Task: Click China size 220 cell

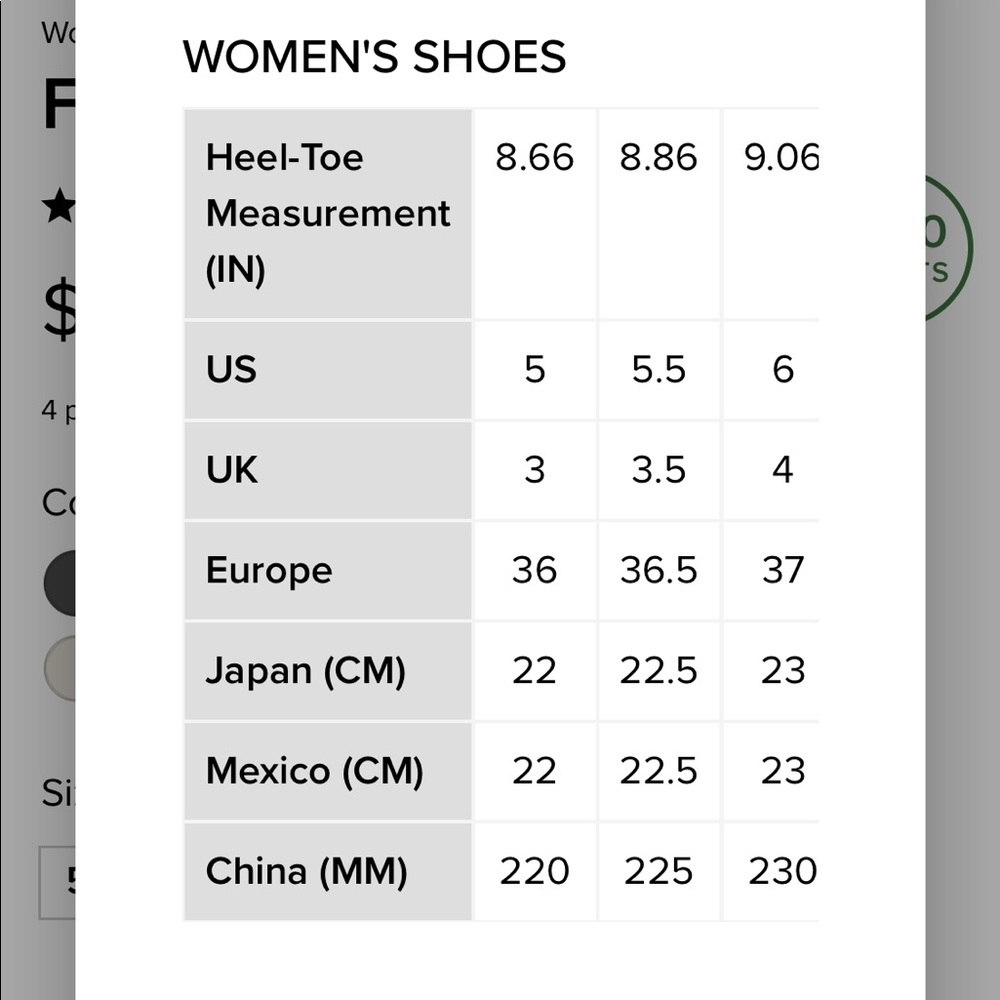Action: [x=534, y=871]
